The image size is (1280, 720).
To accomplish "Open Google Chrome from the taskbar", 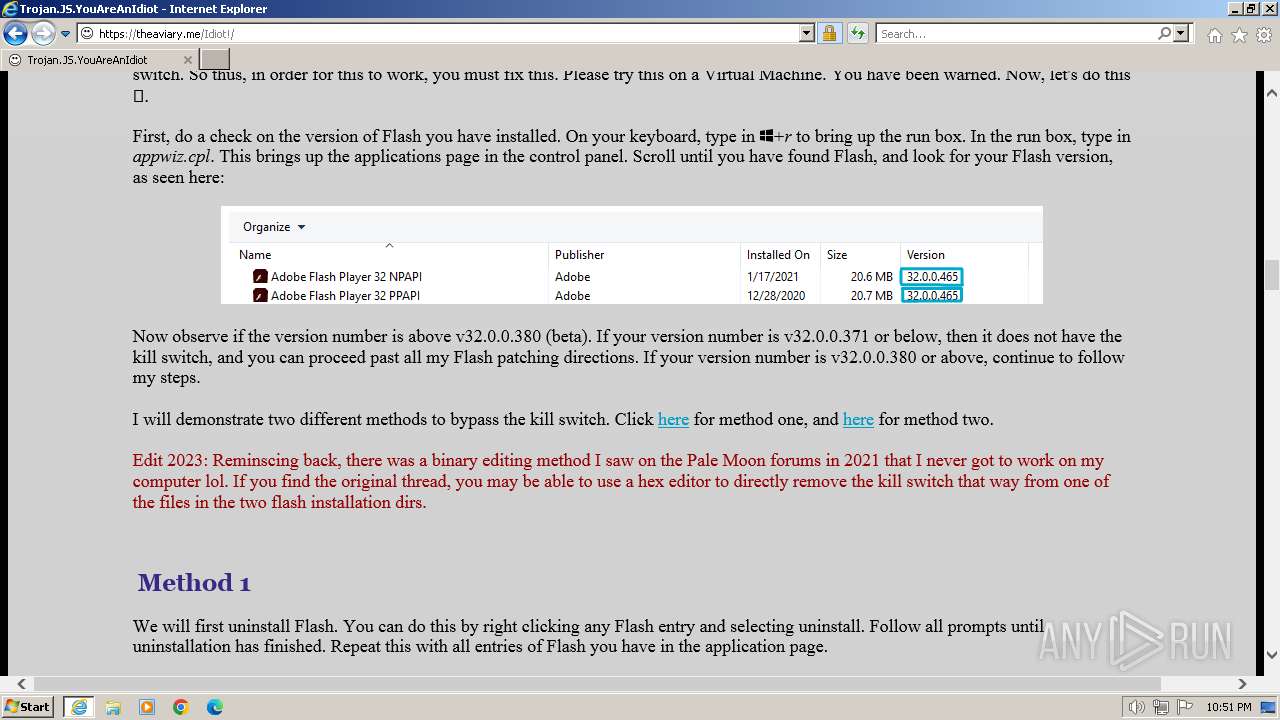I will (181, 706).
